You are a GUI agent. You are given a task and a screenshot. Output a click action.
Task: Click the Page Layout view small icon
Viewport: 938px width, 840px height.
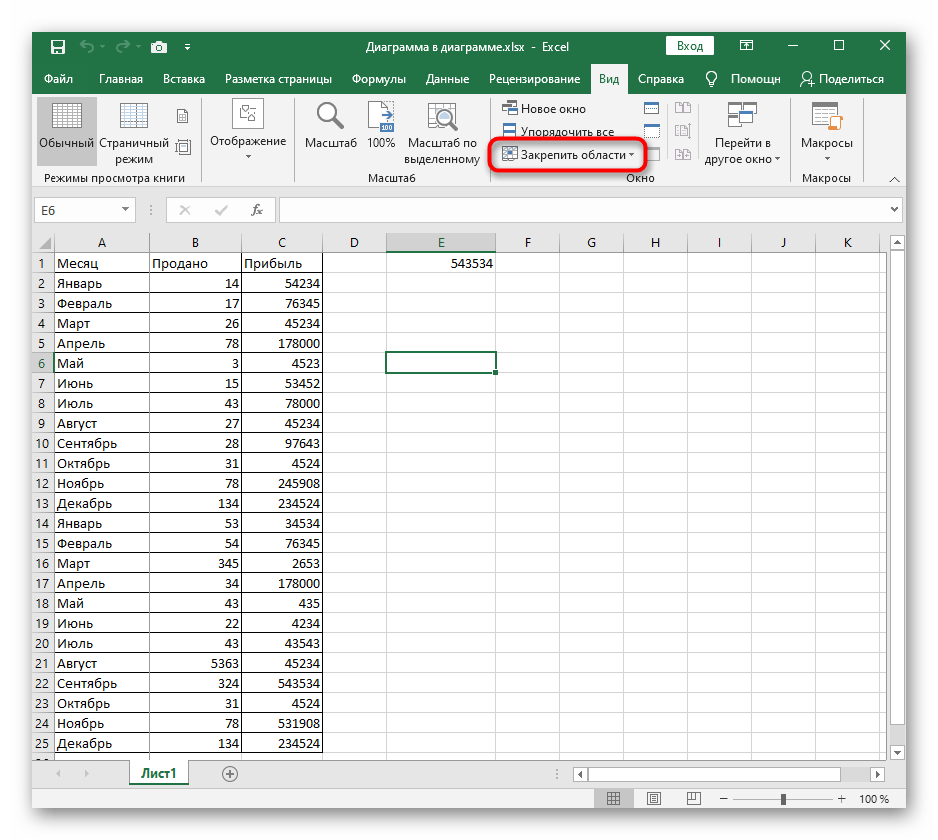[183, 116]
